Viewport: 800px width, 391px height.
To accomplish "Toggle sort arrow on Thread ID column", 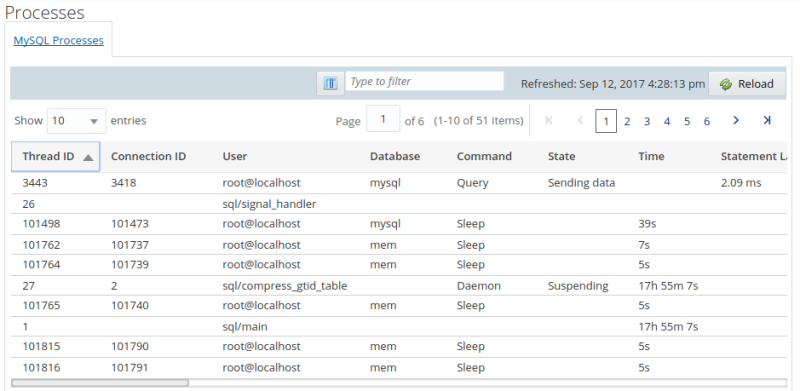I will pos(88,157).
